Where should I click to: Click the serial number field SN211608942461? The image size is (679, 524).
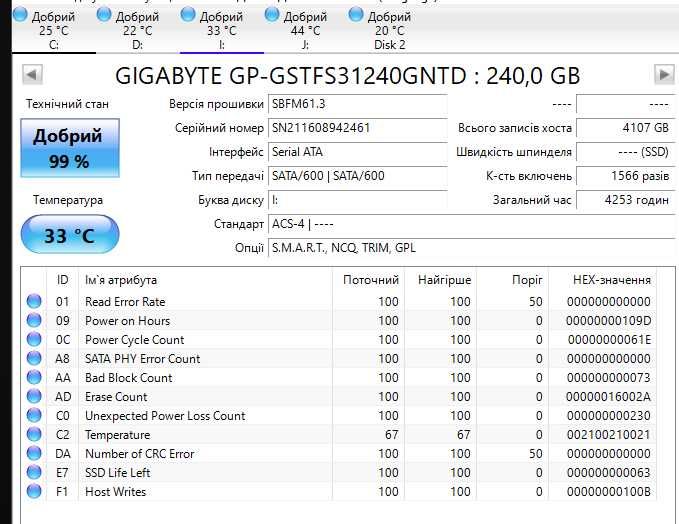point(358,128)
